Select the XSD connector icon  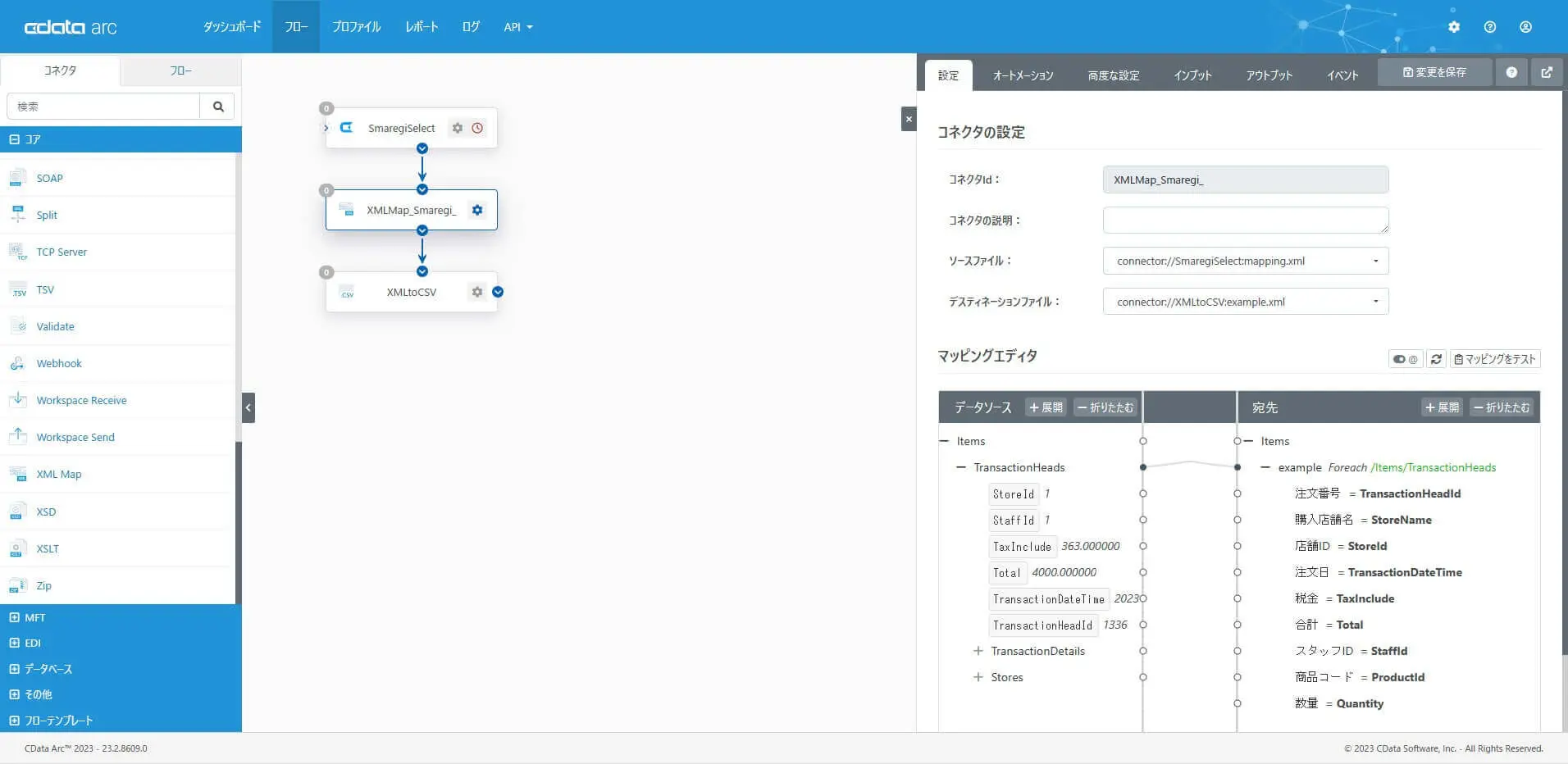coord(18,512)
